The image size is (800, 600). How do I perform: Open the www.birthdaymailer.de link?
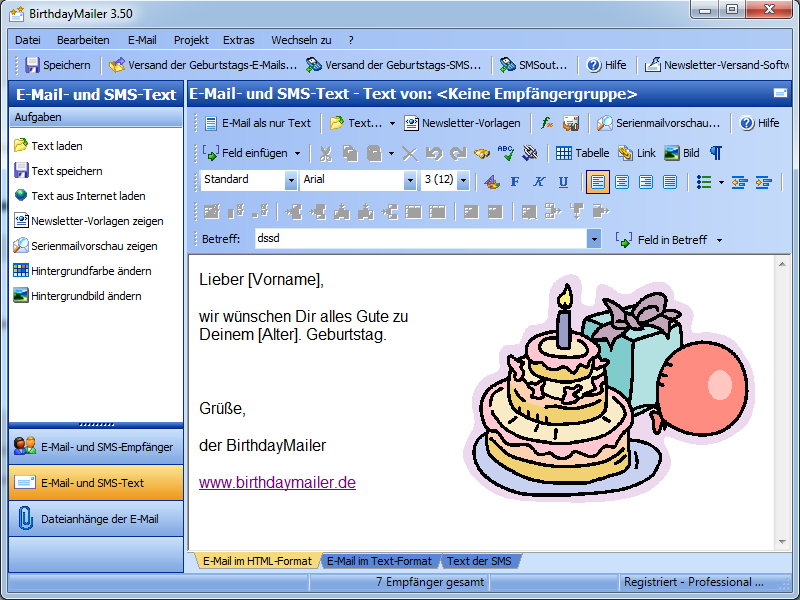point(278,482)
